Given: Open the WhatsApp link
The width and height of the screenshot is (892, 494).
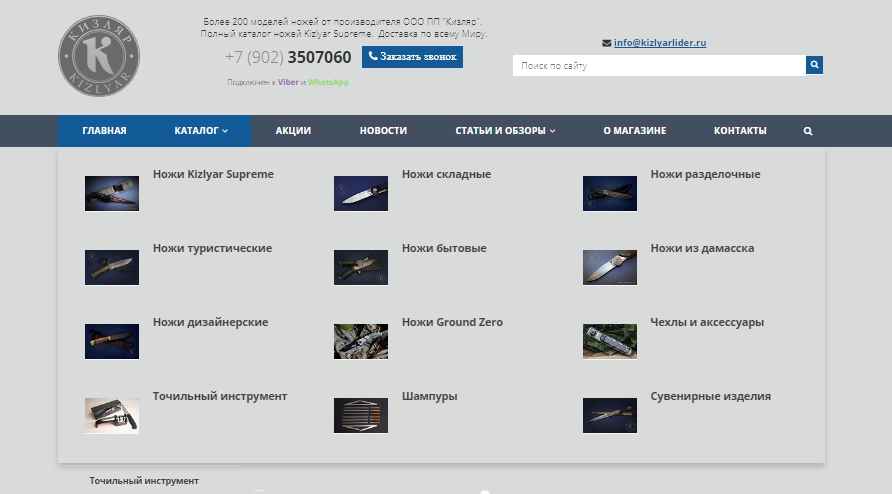Looking at the screenshot, I should pyautogui.click(x=328, y=82).
